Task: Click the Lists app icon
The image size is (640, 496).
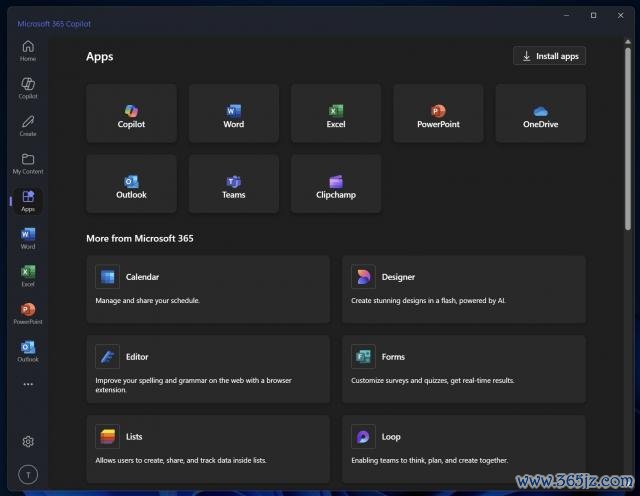Action: tap(107, 436)
